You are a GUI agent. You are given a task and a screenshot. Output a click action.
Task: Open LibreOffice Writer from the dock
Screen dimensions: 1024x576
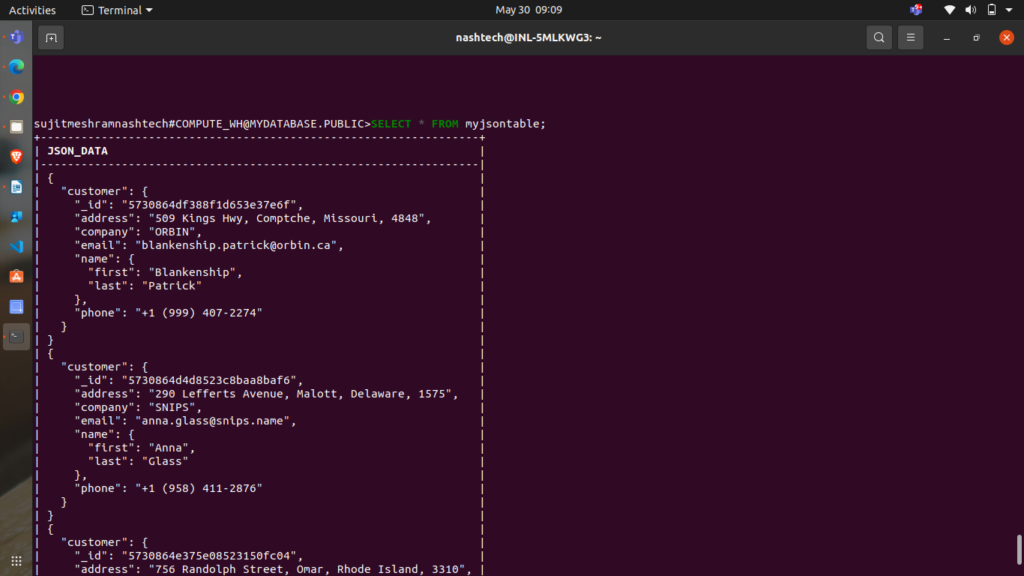(16, 187)
